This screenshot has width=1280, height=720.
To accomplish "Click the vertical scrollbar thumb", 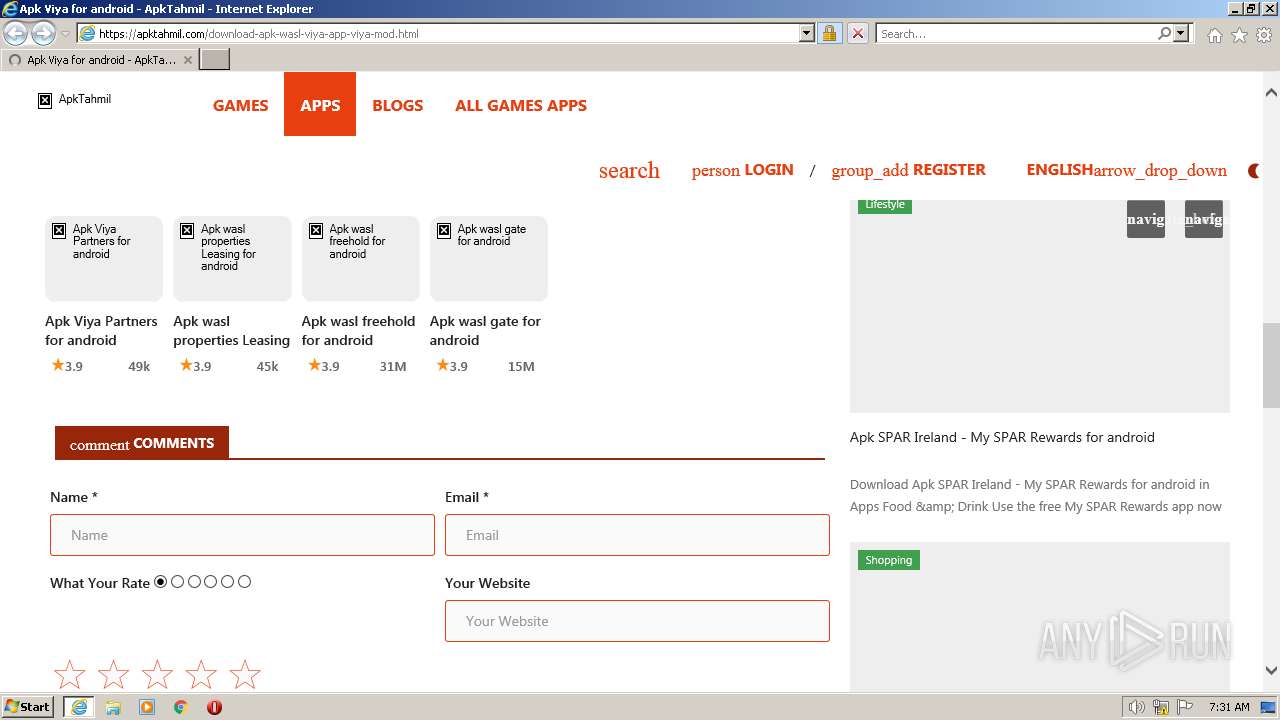I will (x=1271, y=365).
